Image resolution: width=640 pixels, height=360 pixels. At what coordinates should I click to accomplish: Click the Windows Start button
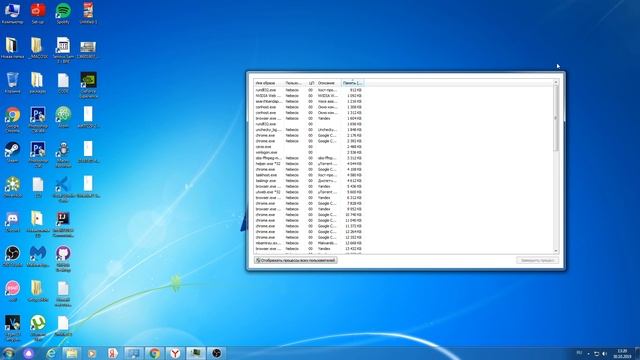point(8,353)
